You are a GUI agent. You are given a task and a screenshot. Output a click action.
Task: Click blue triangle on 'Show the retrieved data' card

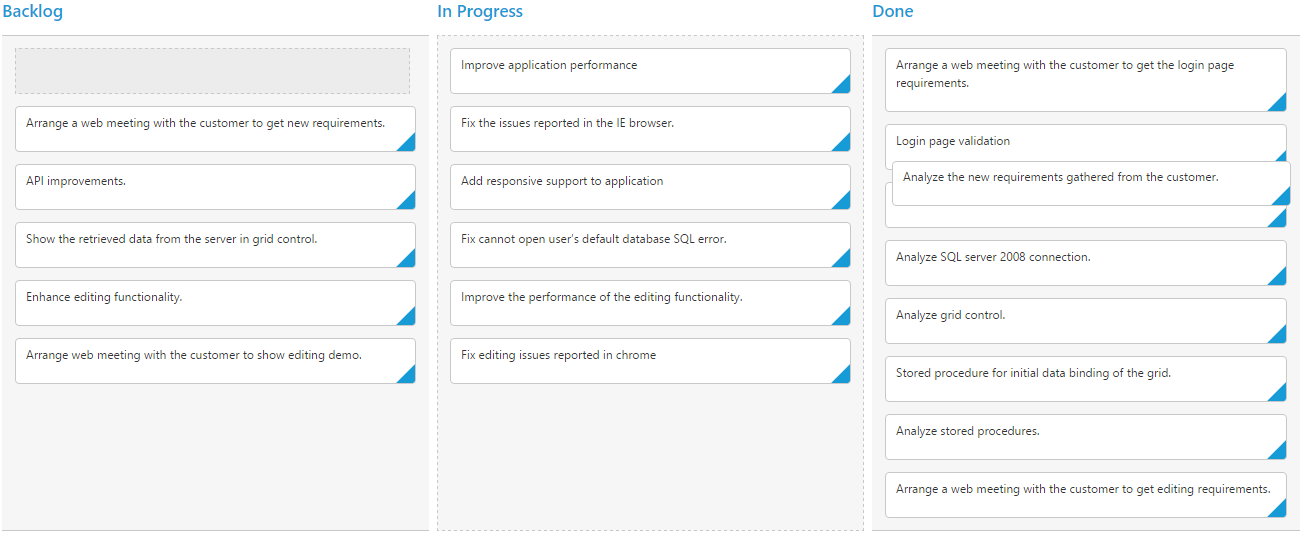pyautogui.click(x=409, y=261)
